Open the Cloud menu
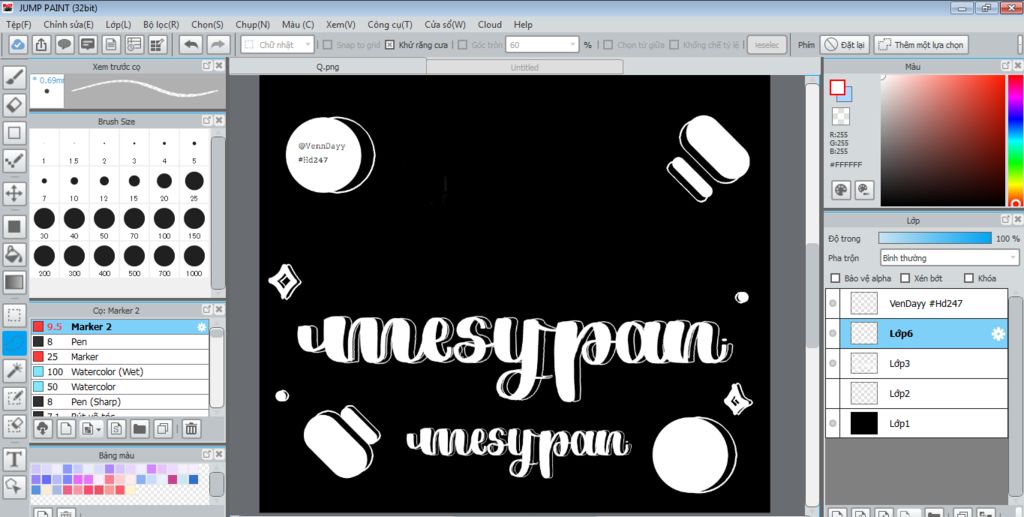1024x517 pixels. tap(490, 24)
